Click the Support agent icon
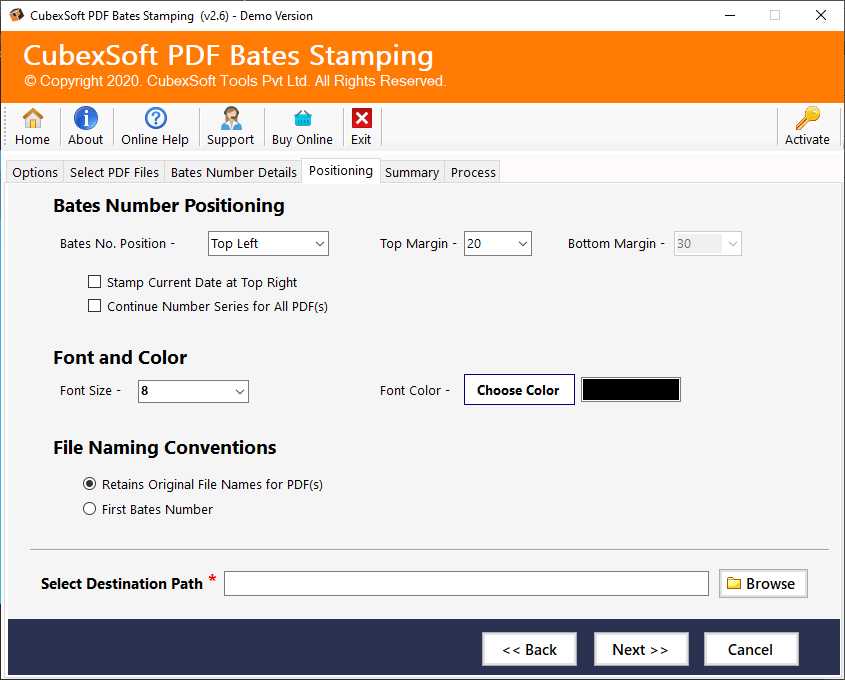 click(x=230, y=120)
